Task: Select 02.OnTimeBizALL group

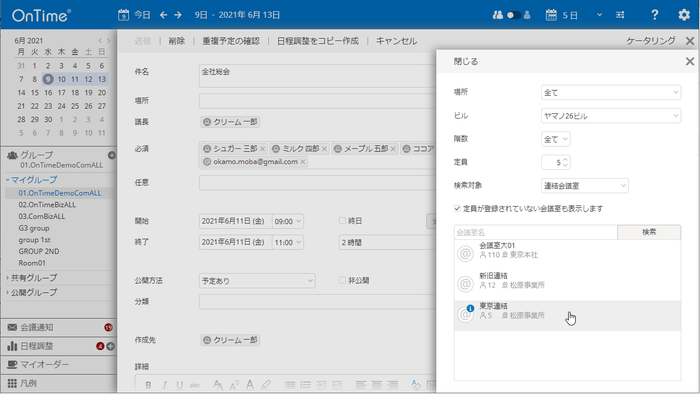Action: [47, 204]
